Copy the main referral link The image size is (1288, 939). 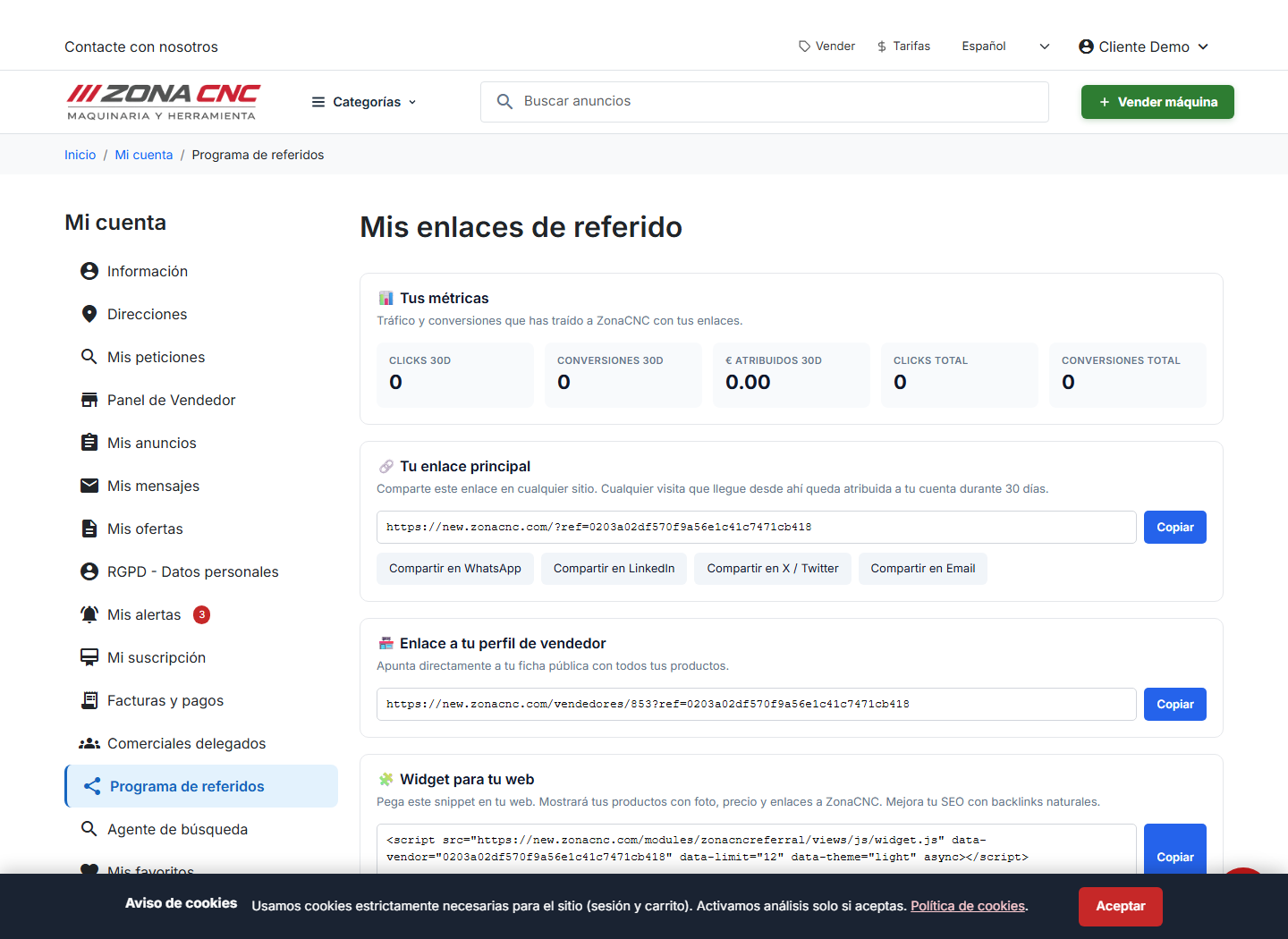tap(1174, 528)
